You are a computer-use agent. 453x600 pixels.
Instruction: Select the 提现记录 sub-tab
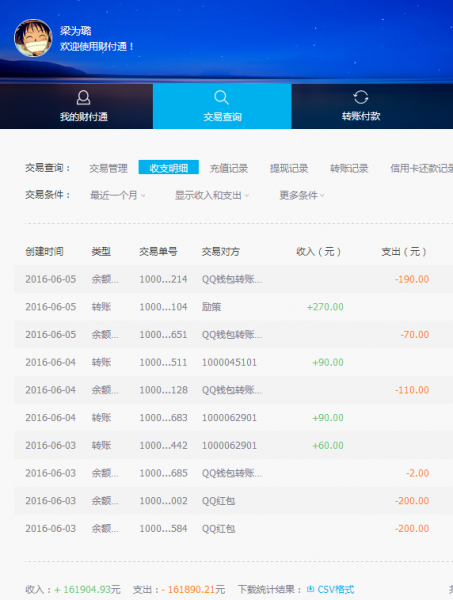tap(289, 168)
